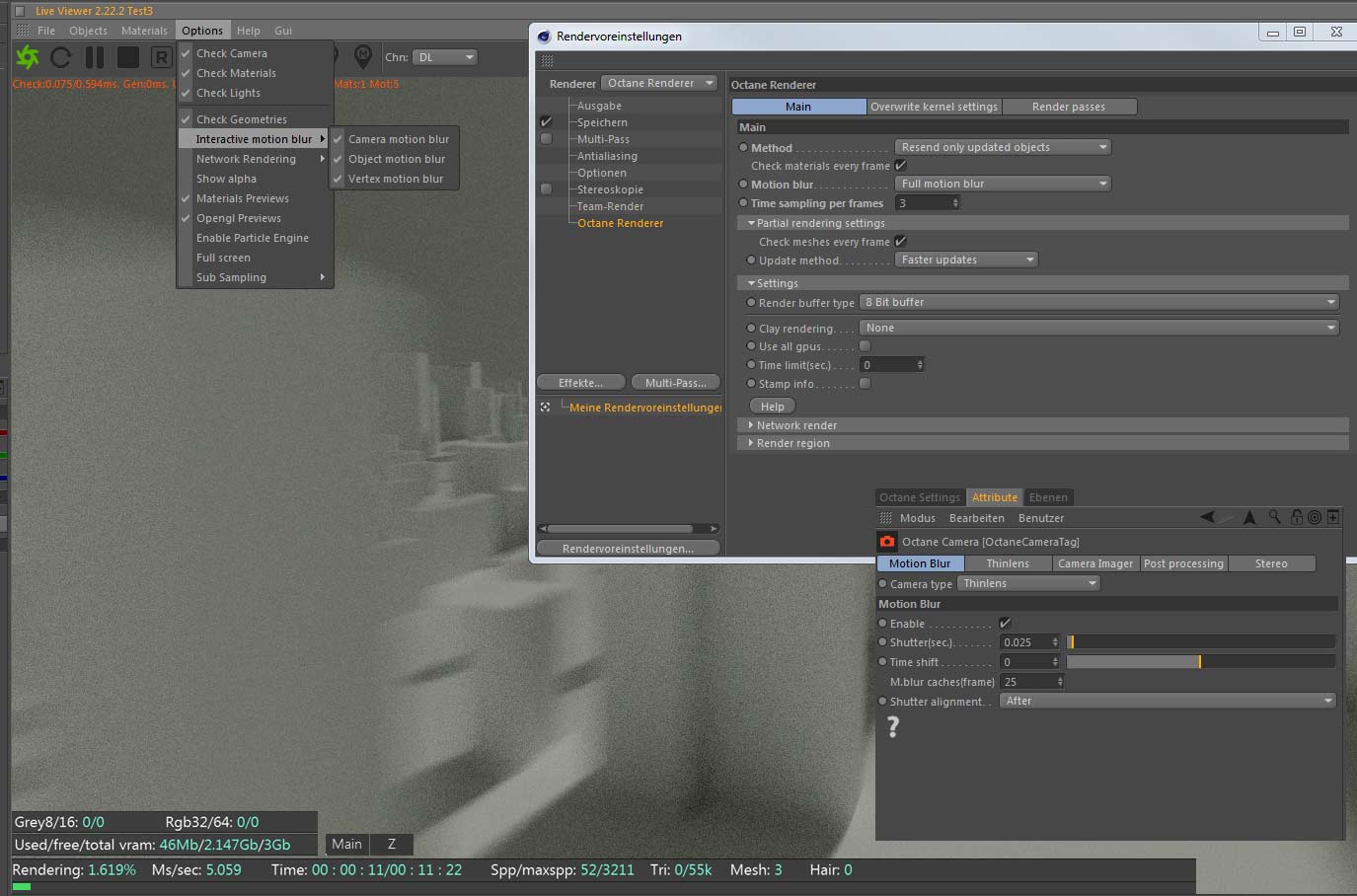Click the Time sampling per frames field
The height and width of the screenshot is (896, 1357).
(928, 203)
